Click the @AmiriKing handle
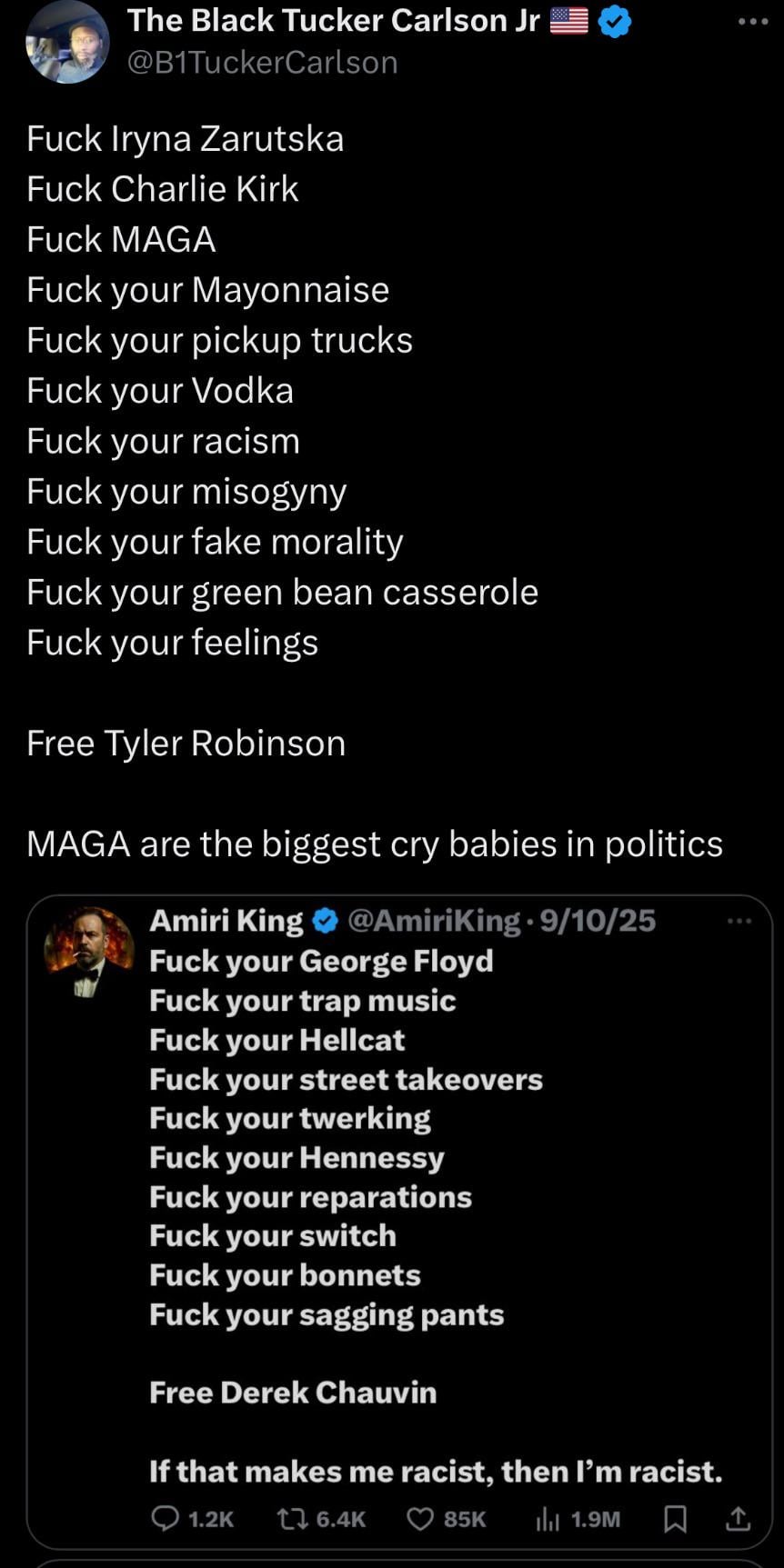 (434, 921)
